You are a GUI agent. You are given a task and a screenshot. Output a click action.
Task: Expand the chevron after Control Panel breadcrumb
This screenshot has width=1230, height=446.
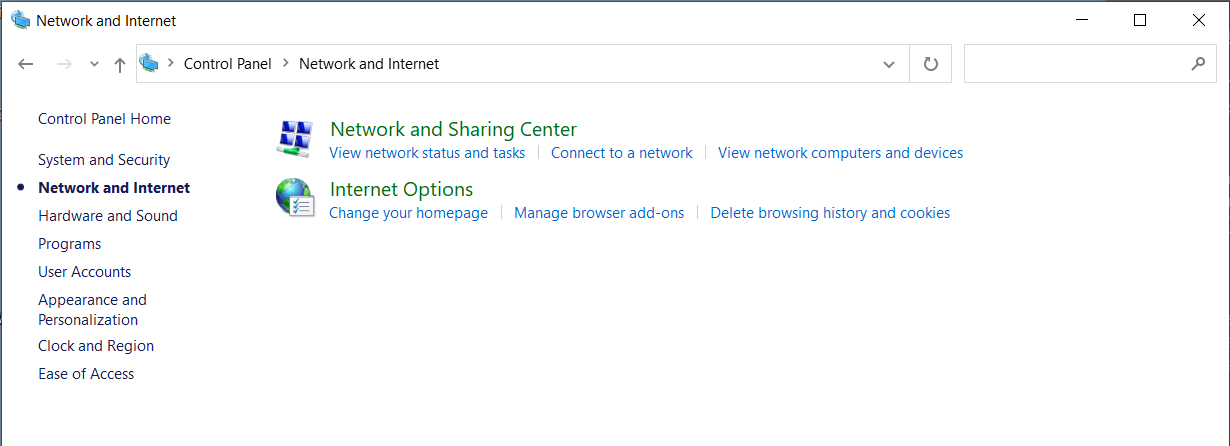(286, 63)
